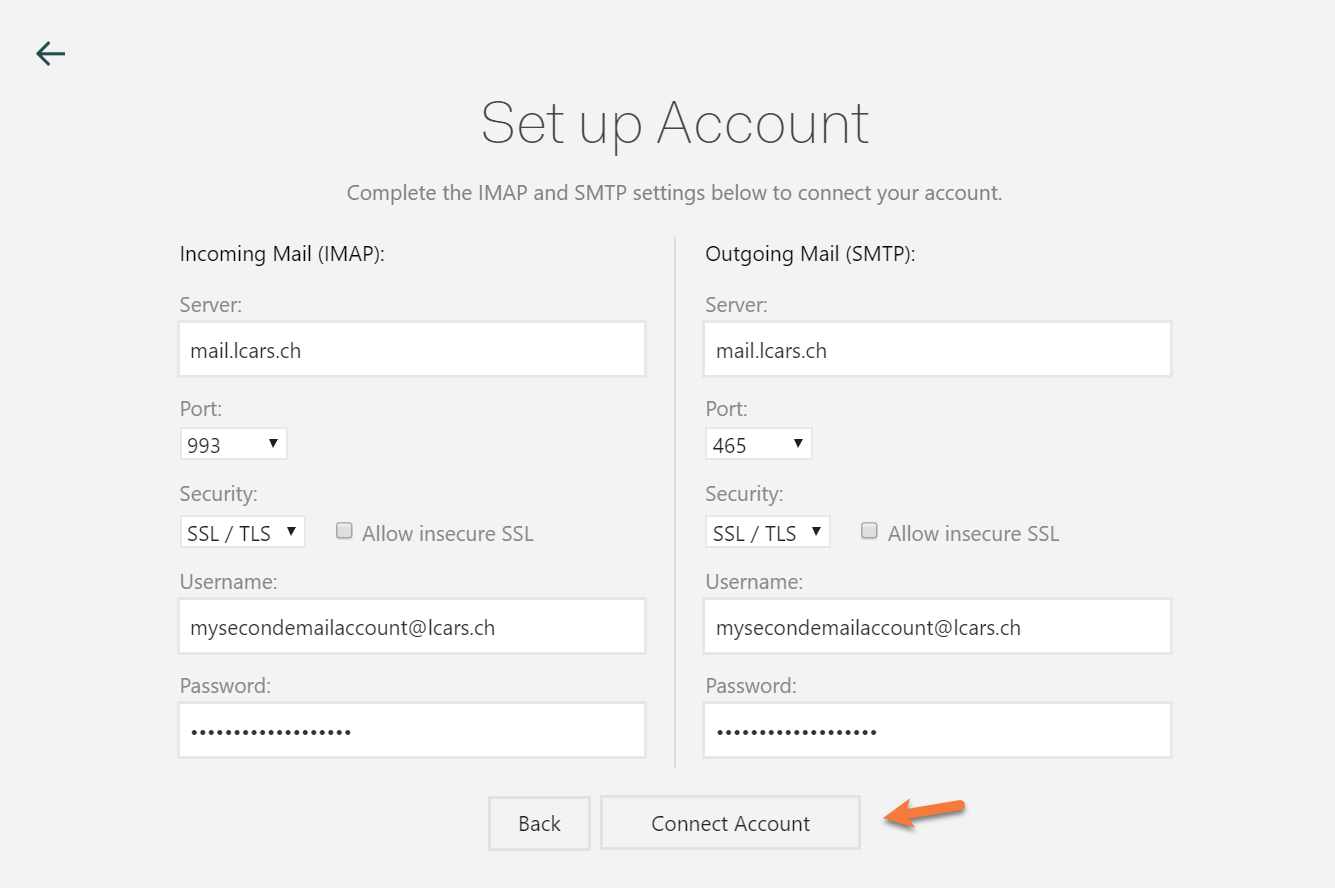
Task: Open the IMAP Security dropdown showing SSL / TLS
Action: click(242, 531)
